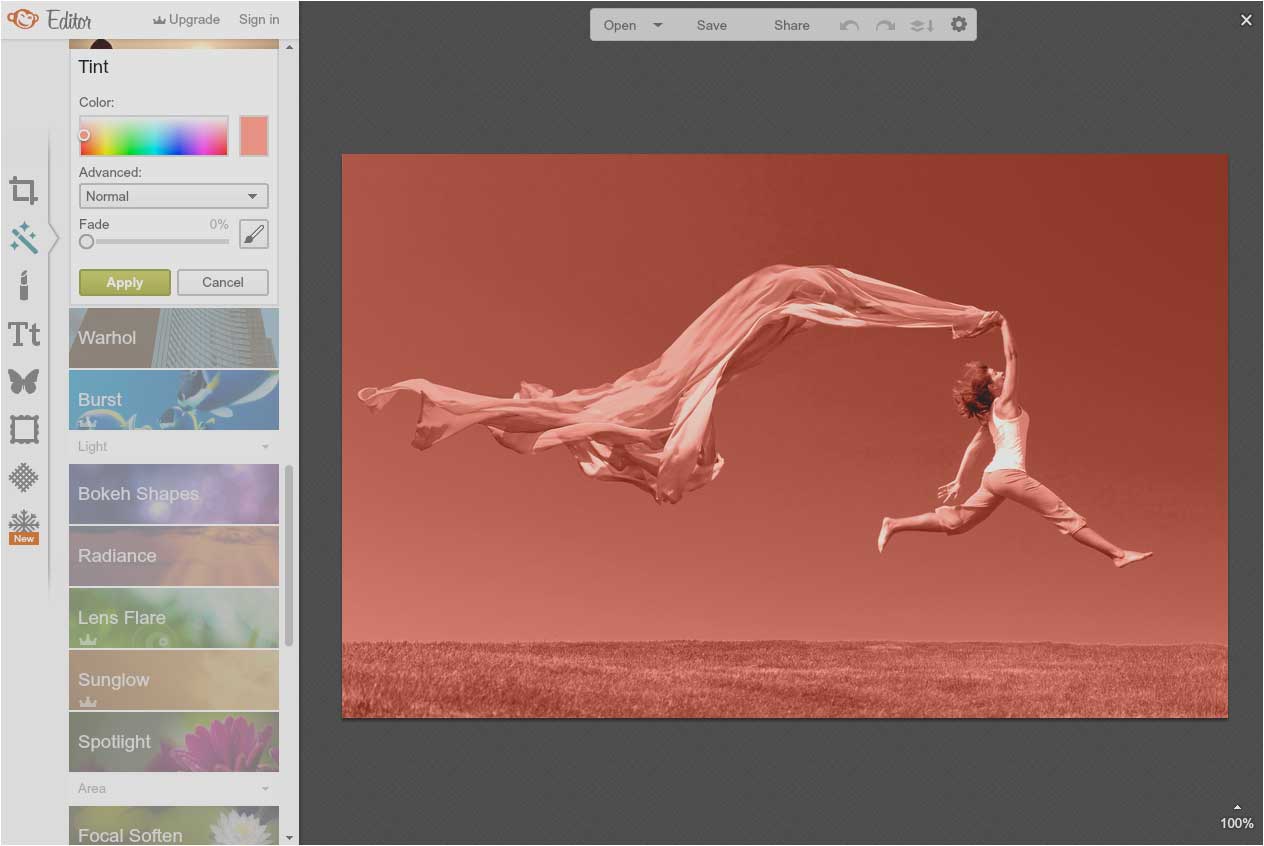Open the settings gear in toolbar
1264x846 pixels.
[958, 25]
